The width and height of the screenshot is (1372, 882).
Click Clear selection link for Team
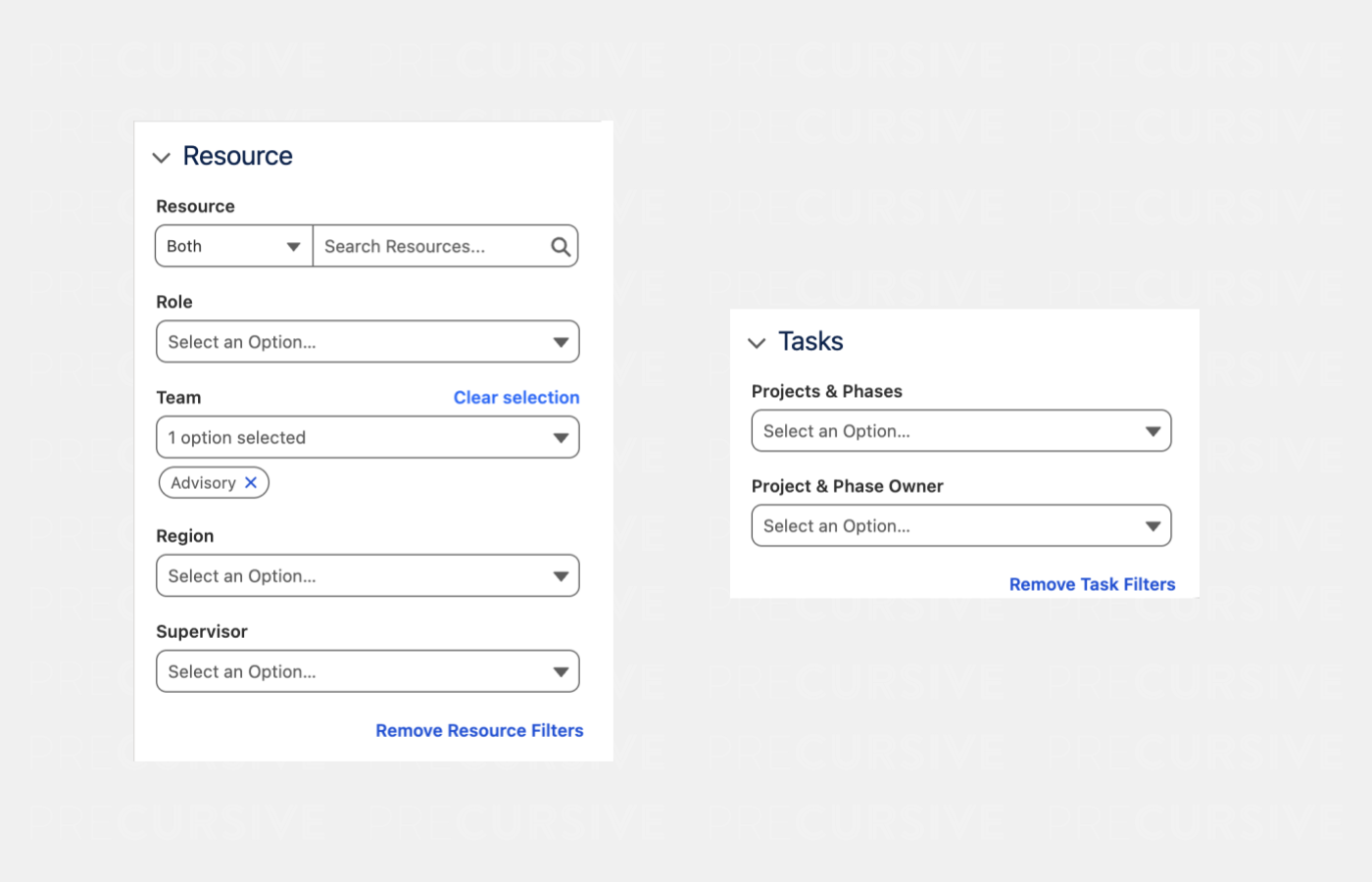pos(516,397)
